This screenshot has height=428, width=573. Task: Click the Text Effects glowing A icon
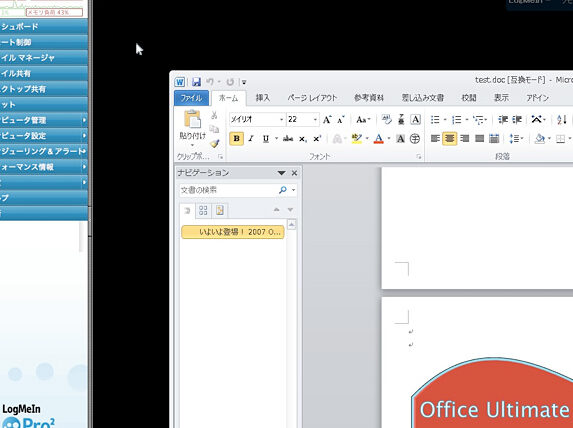click(337, 139)
